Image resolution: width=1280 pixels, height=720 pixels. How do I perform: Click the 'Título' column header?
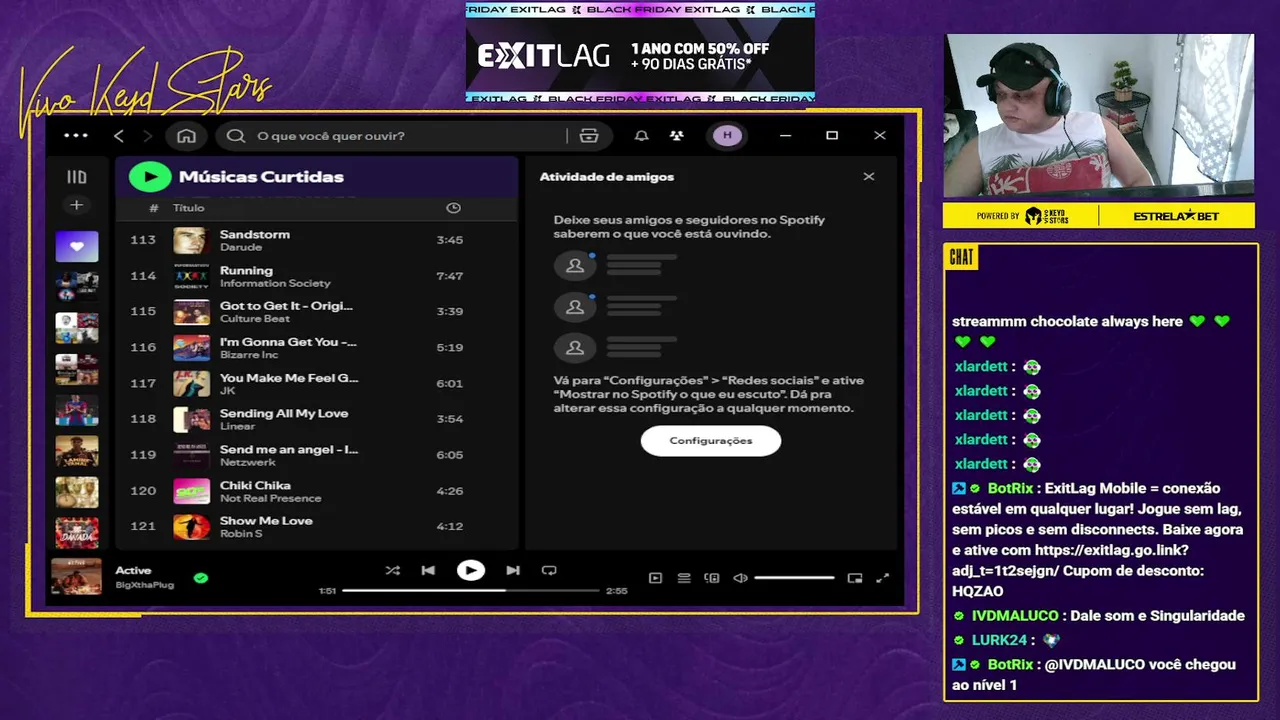[188, 208]
